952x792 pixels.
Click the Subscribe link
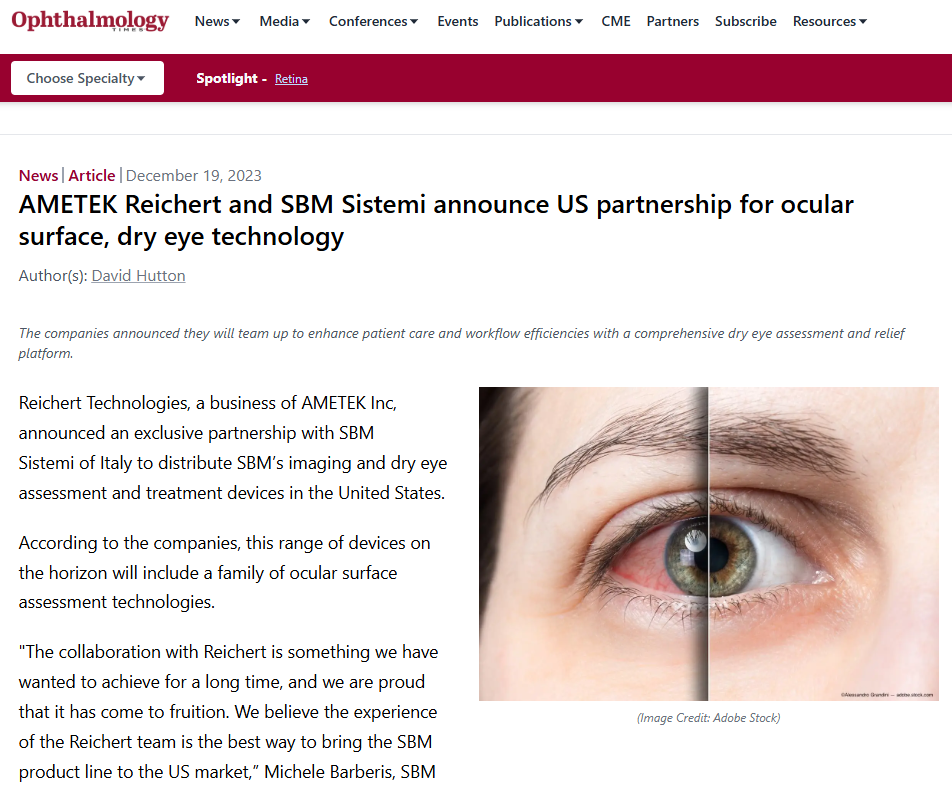coord(746,21)
